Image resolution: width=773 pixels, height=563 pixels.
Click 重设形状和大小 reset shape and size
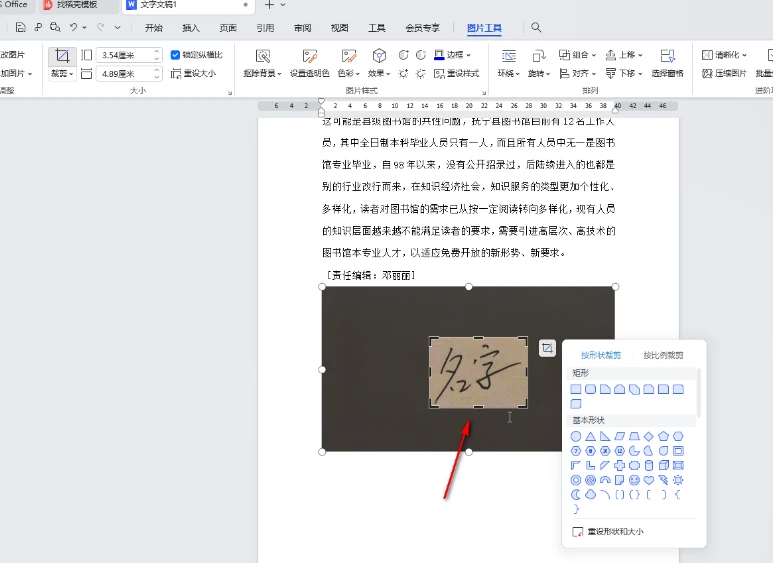click(608, 531)
